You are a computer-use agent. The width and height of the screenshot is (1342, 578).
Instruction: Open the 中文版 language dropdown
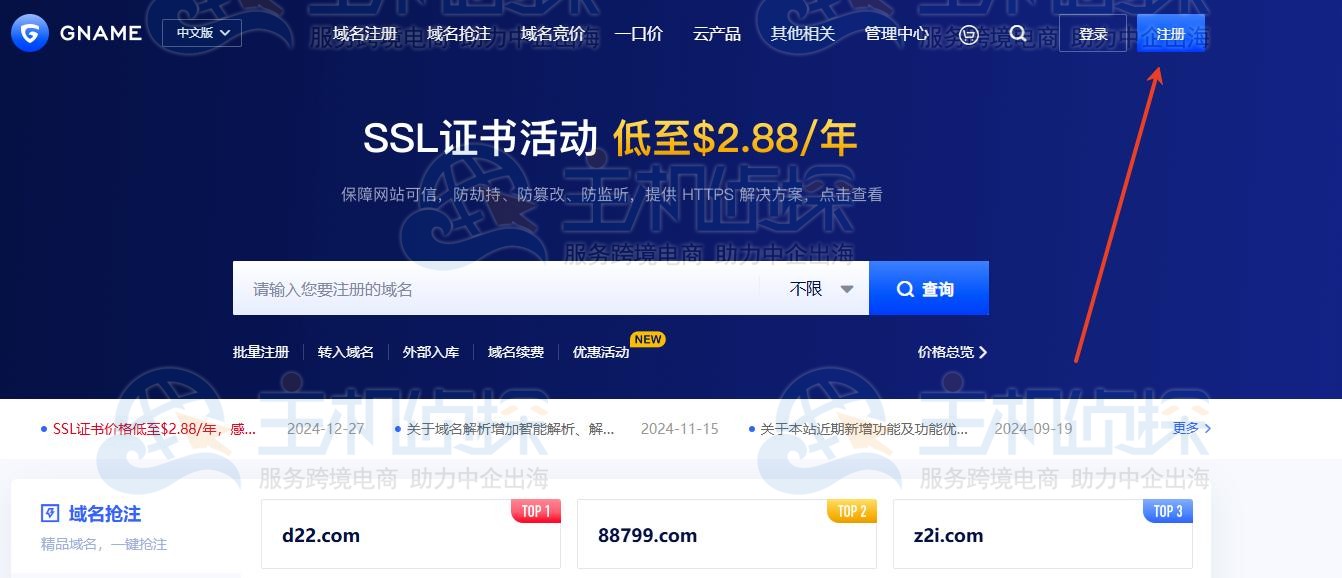click(202, 33)
